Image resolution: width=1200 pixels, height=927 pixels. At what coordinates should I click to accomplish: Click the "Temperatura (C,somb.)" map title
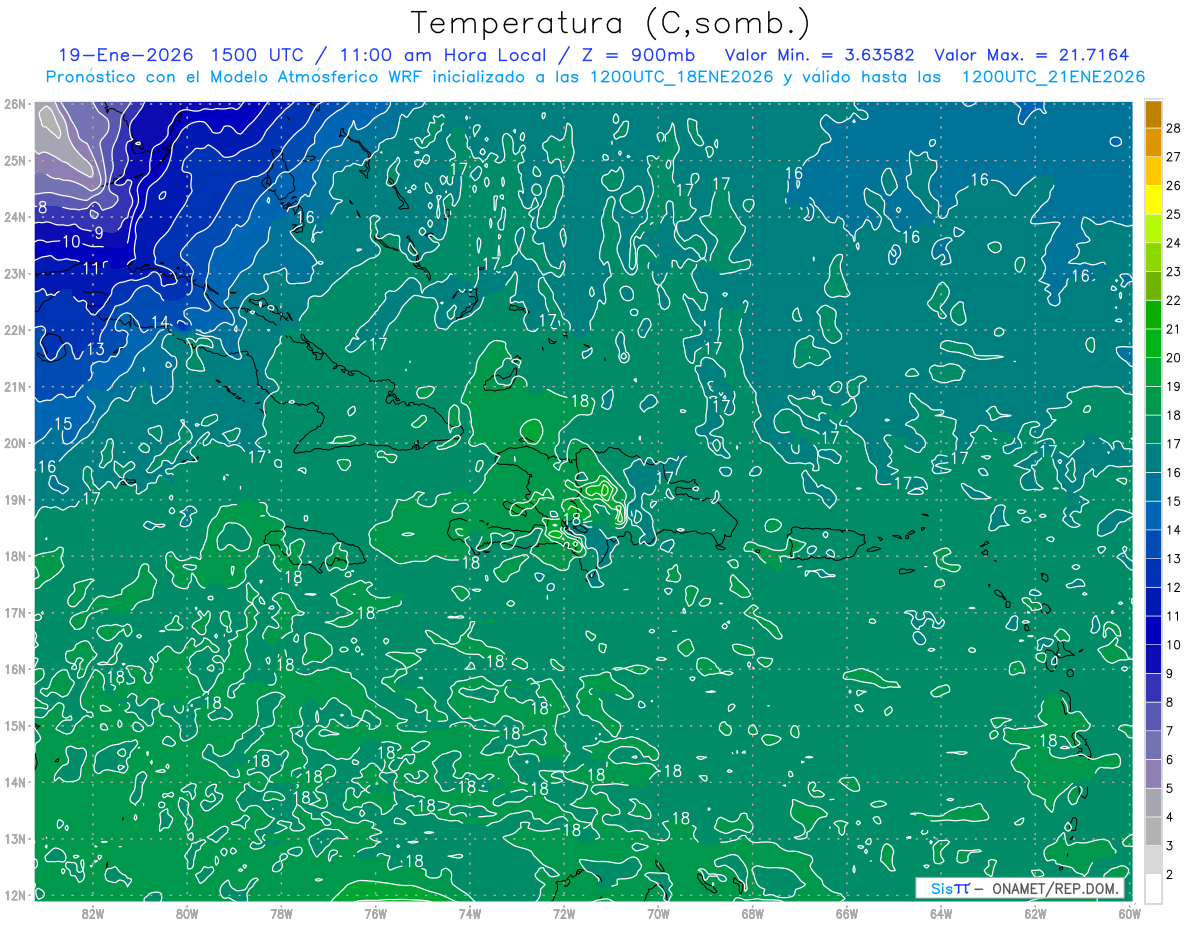pos(611,23)
